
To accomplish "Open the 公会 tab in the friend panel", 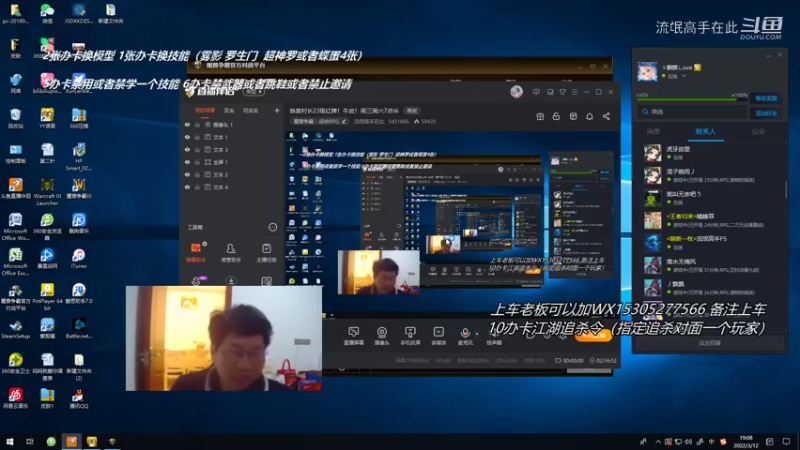I will [758, 132].
